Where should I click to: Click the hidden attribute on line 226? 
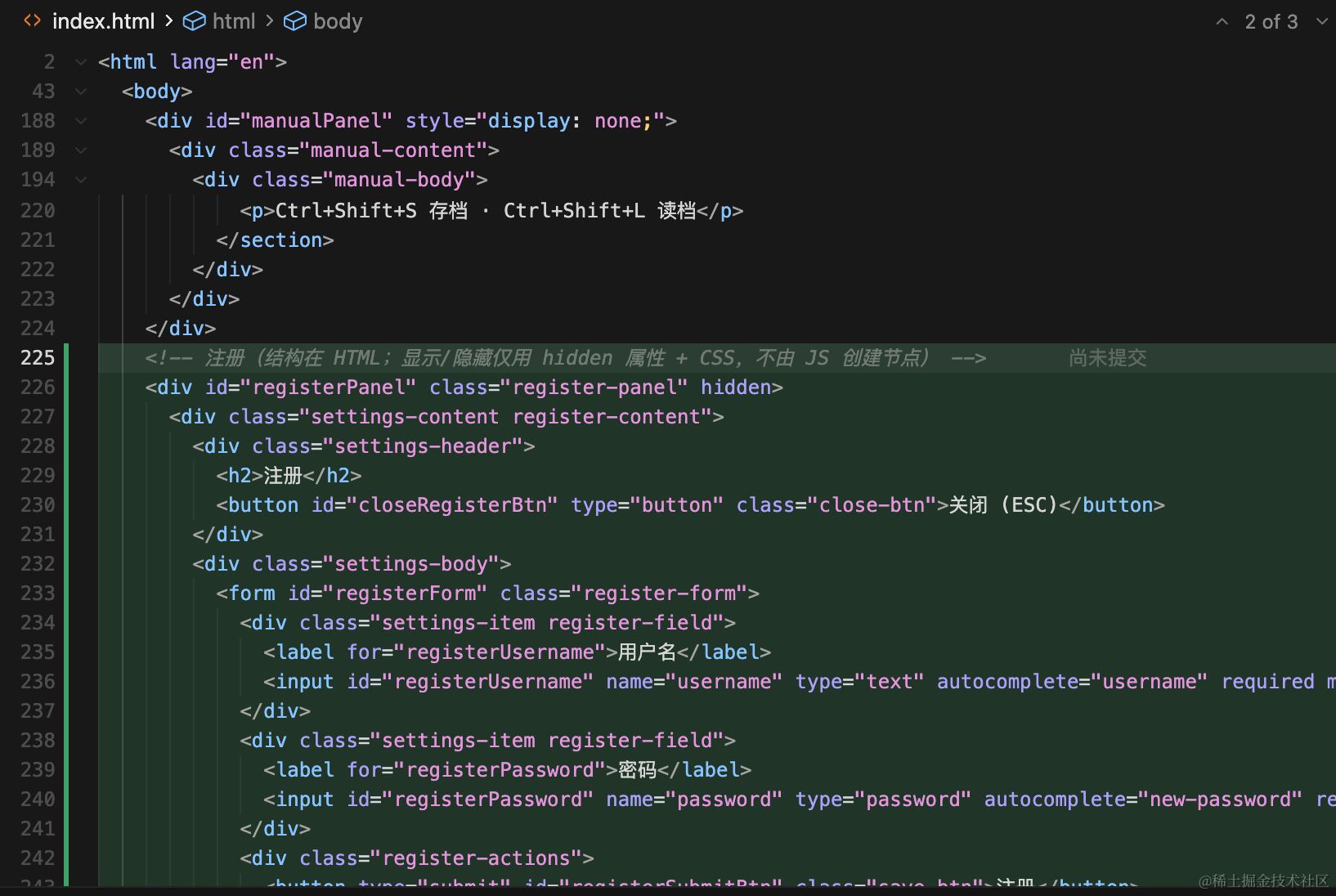coord(736,388)
